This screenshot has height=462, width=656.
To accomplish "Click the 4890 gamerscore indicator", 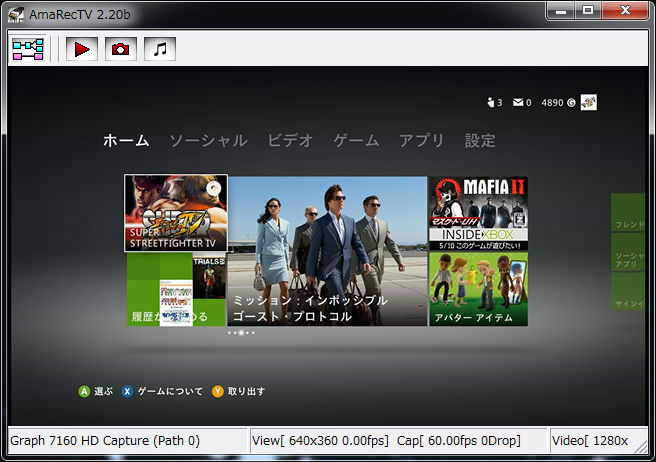I will click(x=558, y=103).
